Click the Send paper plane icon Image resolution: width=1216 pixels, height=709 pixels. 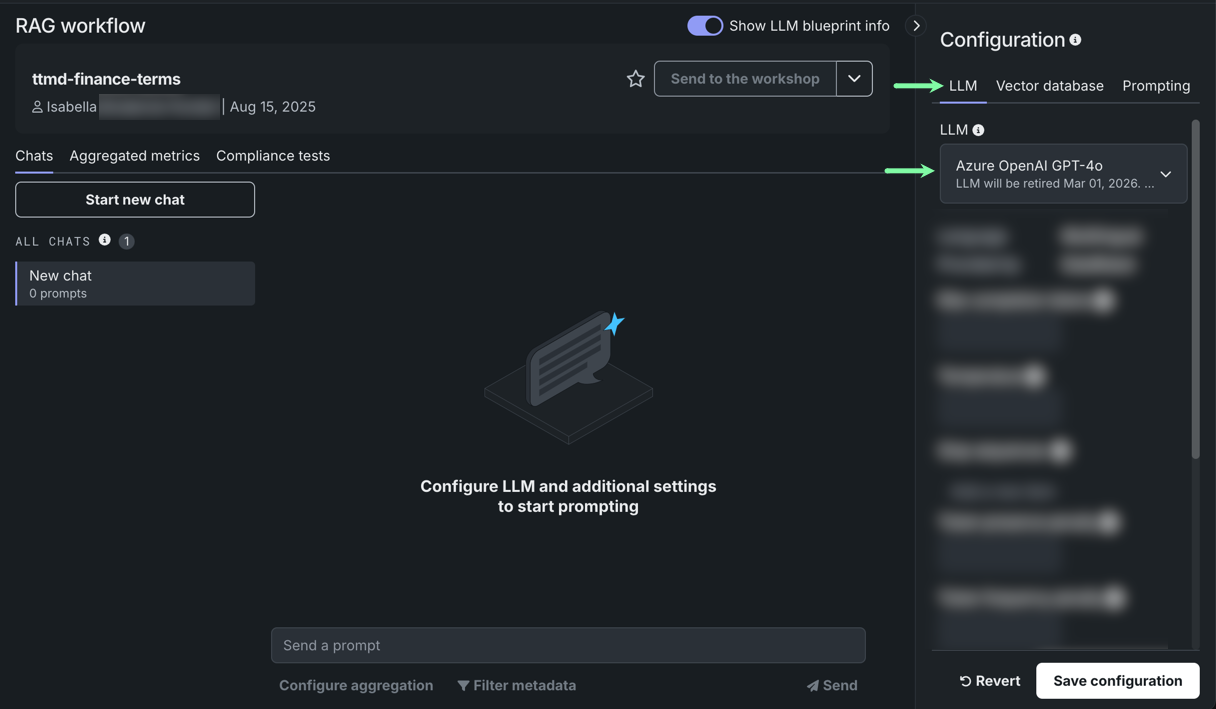[813, 686]
